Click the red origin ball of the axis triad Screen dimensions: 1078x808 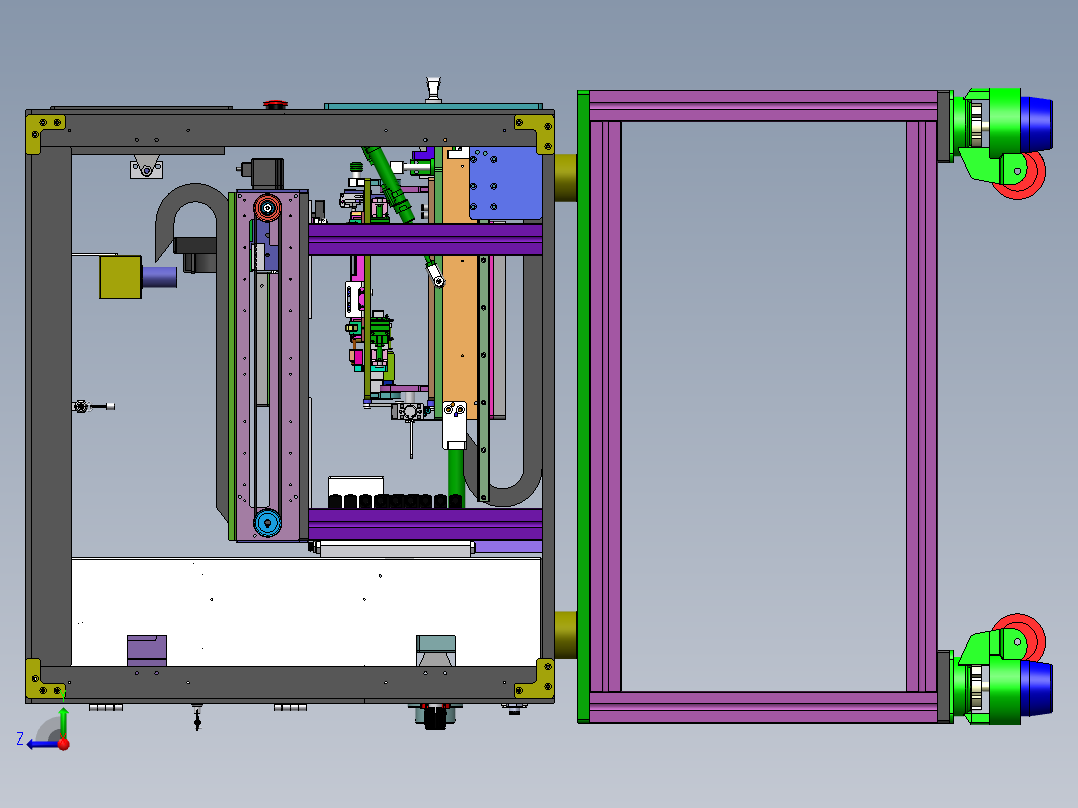pyautogui.click(x=63, y=744)
